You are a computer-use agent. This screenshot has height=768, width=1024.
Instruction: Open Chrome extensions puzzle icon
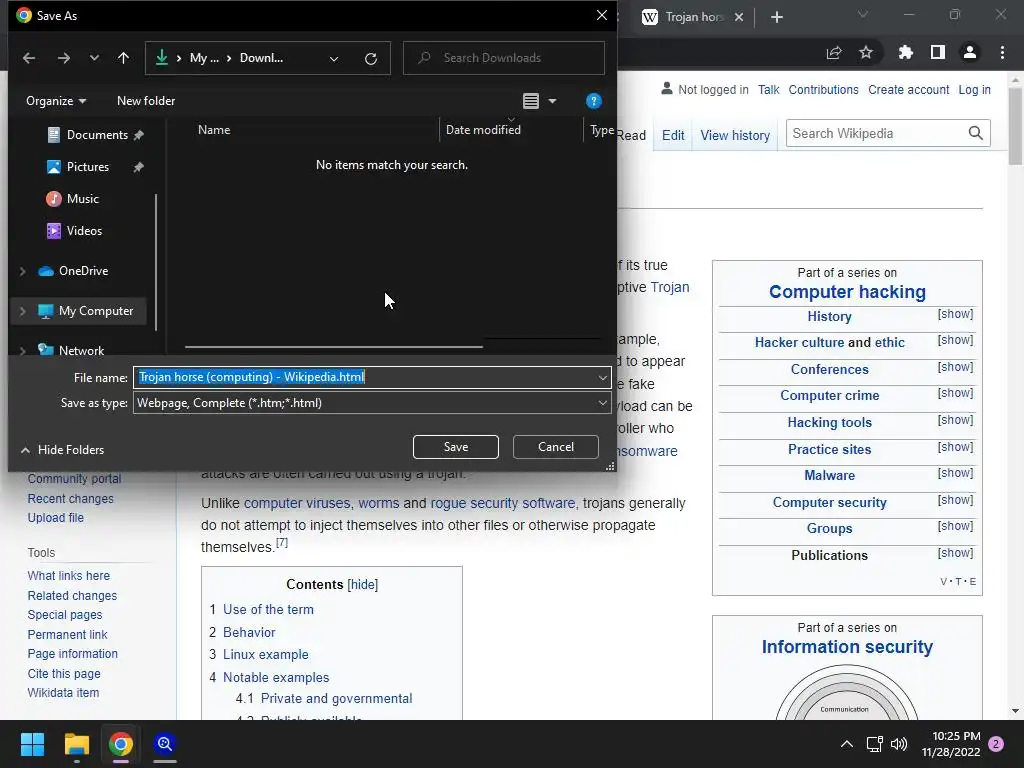coord(906,53)
